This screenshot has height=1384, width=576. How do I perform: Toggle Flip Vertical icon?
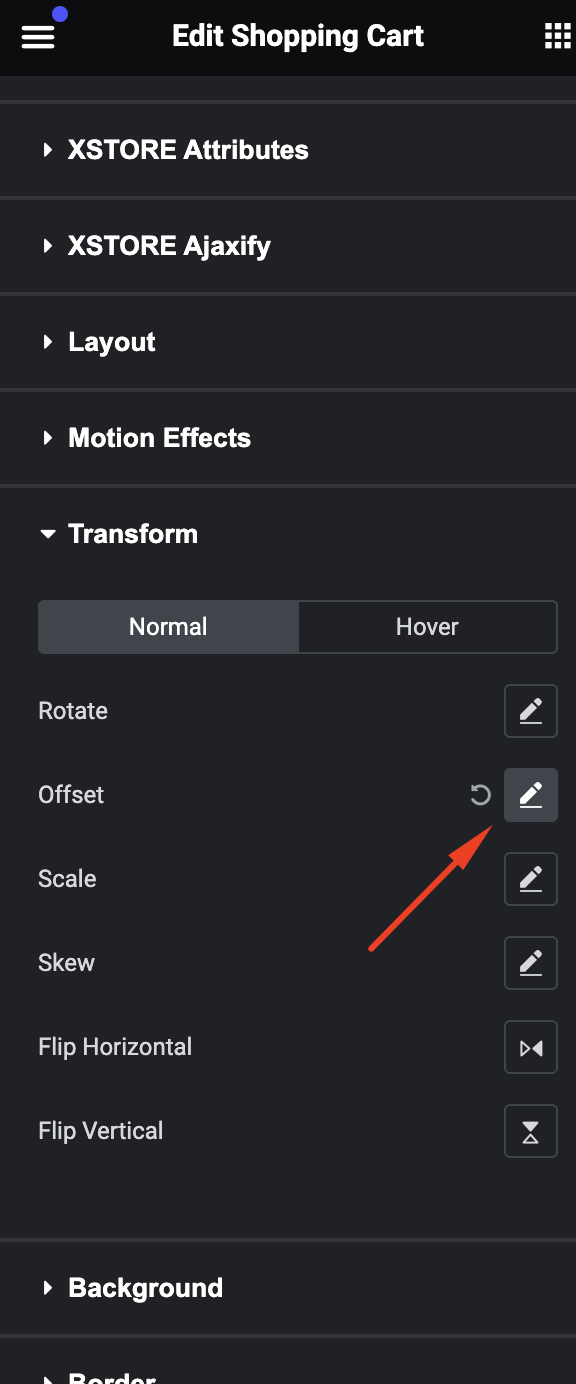point(531,1131)
